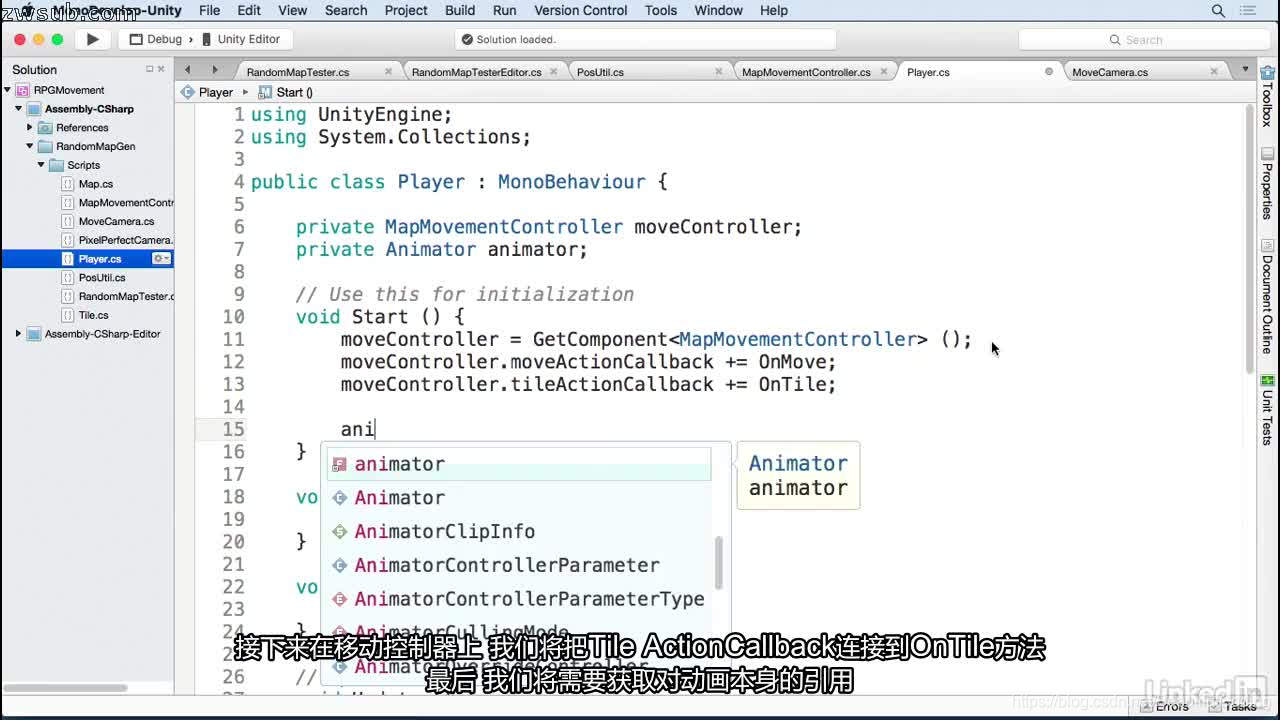Viewport: 1280px width, 720px height.
Task: Navigate forward with the right arrow
Action: (214, 69)
